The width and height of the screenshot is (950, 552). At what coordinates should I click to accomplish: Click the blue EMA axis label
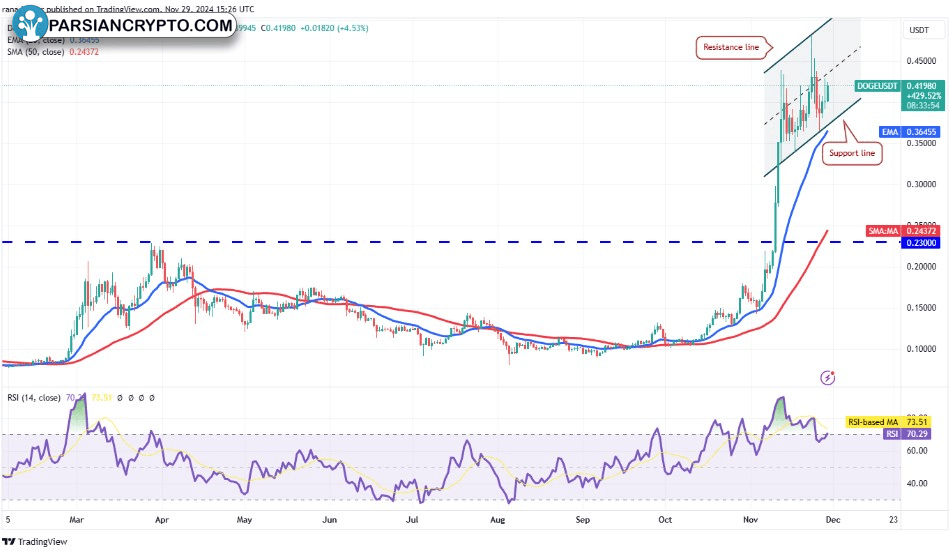(889, 131)
